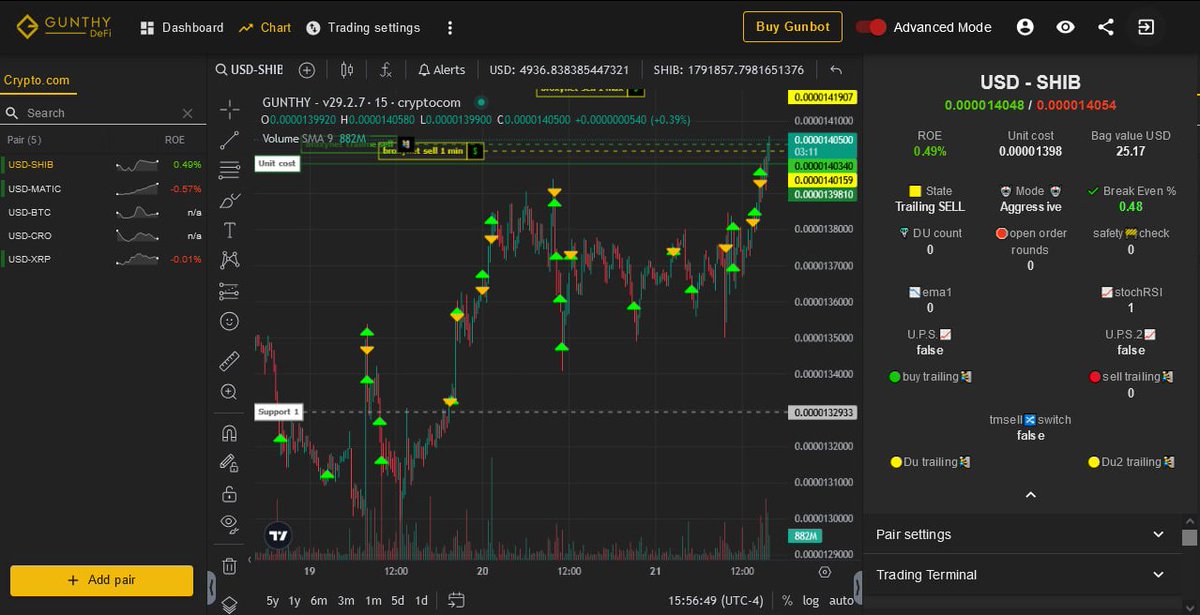Click the Support 1 line label
1200x615 pixels.
click(x=277, y=411)
